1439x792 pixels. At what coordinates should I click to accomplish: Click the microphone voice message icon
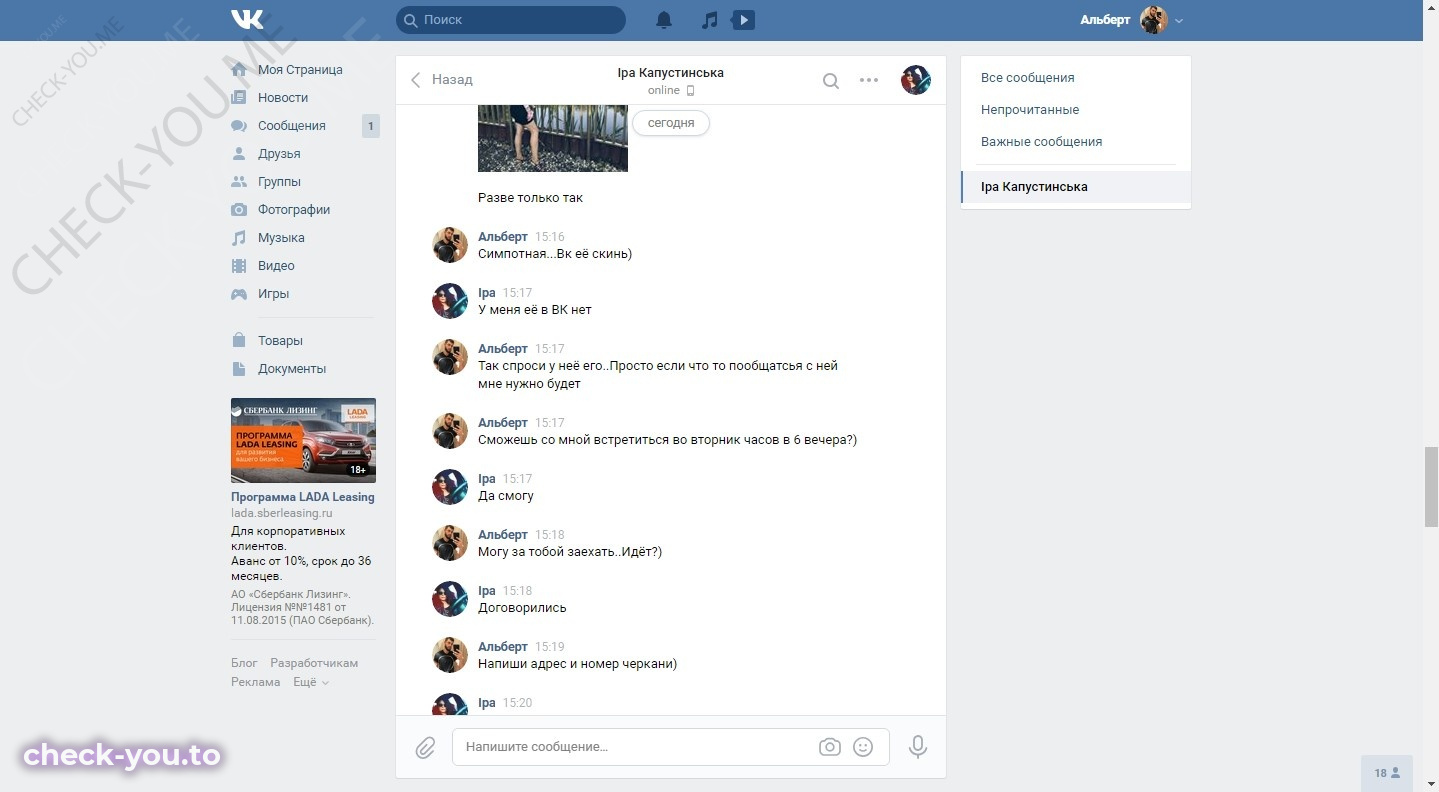(918, 747)
